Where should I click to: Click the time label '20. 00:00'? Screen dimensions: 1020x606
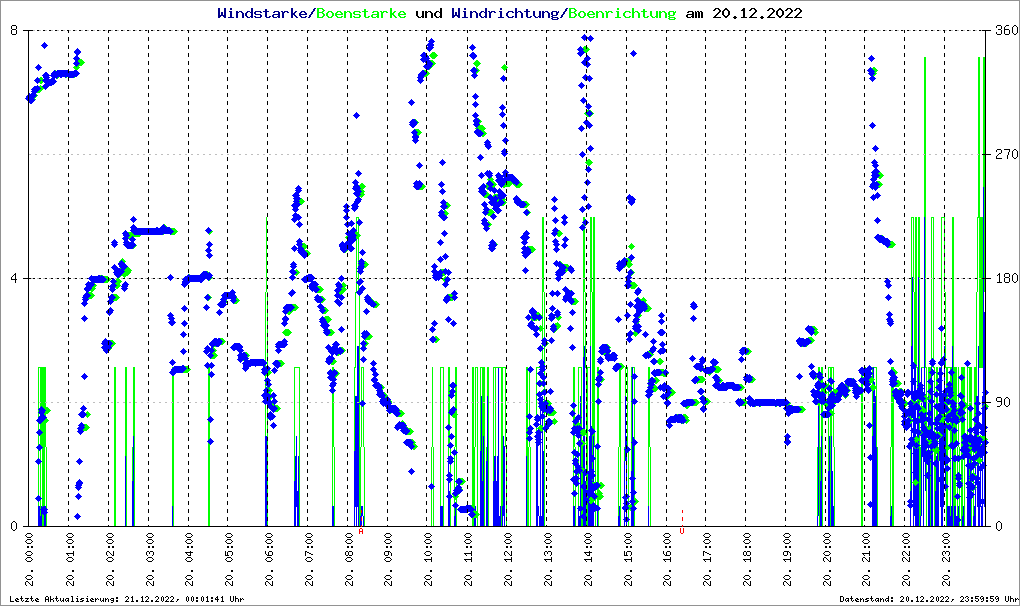pos(29,560)
